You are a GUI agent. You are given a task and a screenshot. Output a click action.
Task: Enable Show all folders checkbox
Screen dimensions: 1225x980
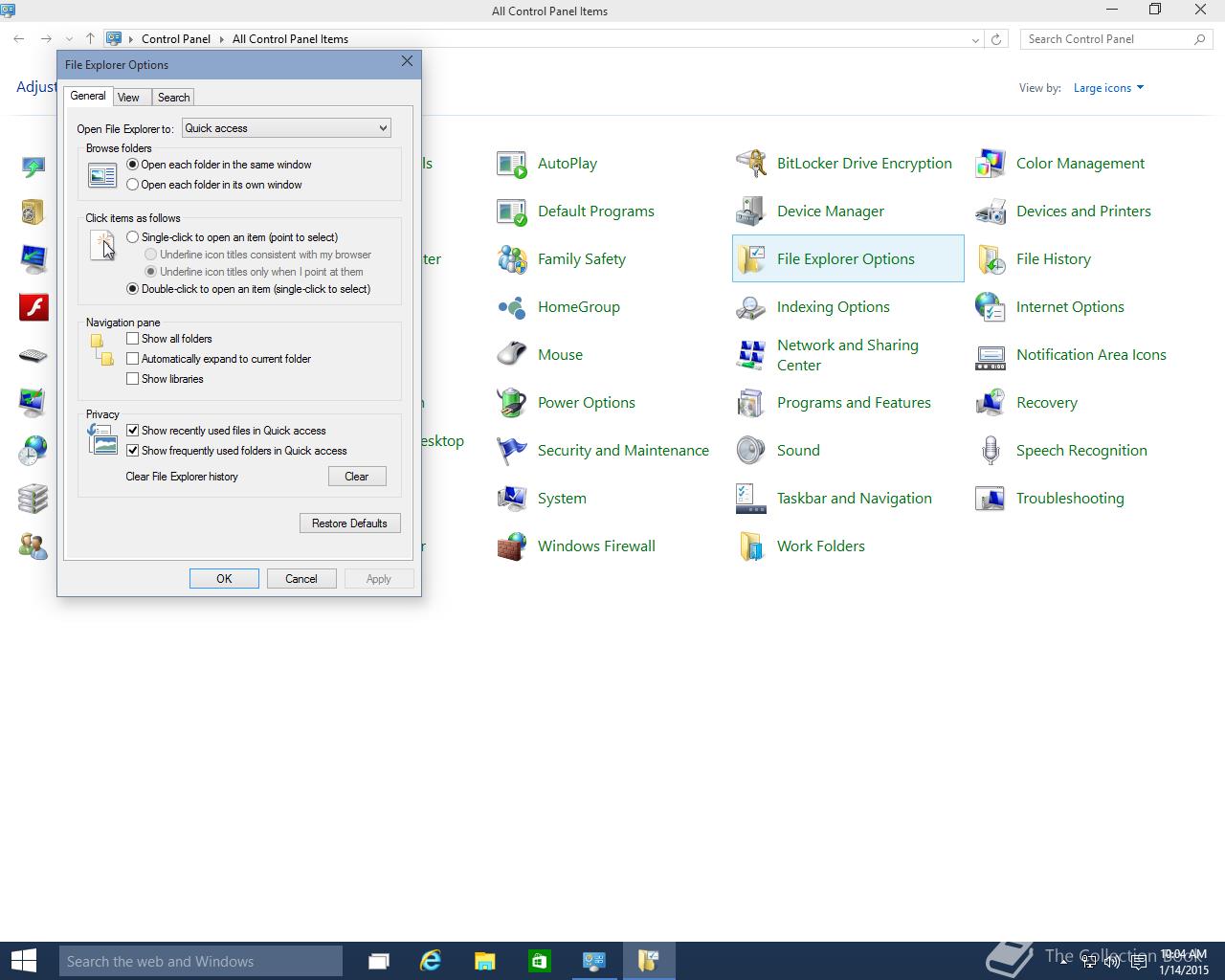(x=133, y=339)
